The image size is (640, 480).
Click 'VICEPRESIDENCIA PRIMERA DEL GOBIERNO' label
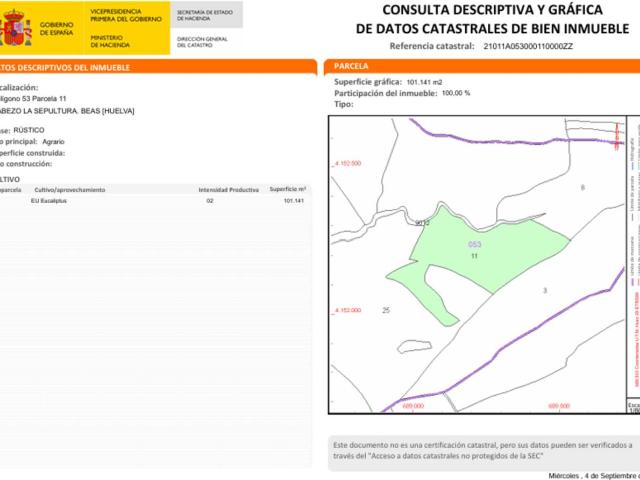pyautogui.click(x=126, y=15)
